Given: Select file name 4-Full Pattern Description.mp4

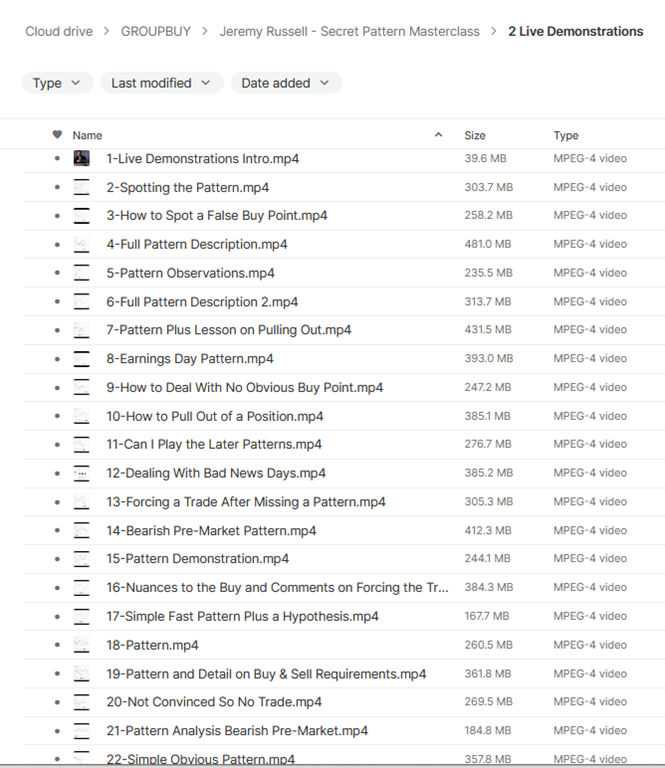Looking at the screenshot, I should (x=197, y=244).
